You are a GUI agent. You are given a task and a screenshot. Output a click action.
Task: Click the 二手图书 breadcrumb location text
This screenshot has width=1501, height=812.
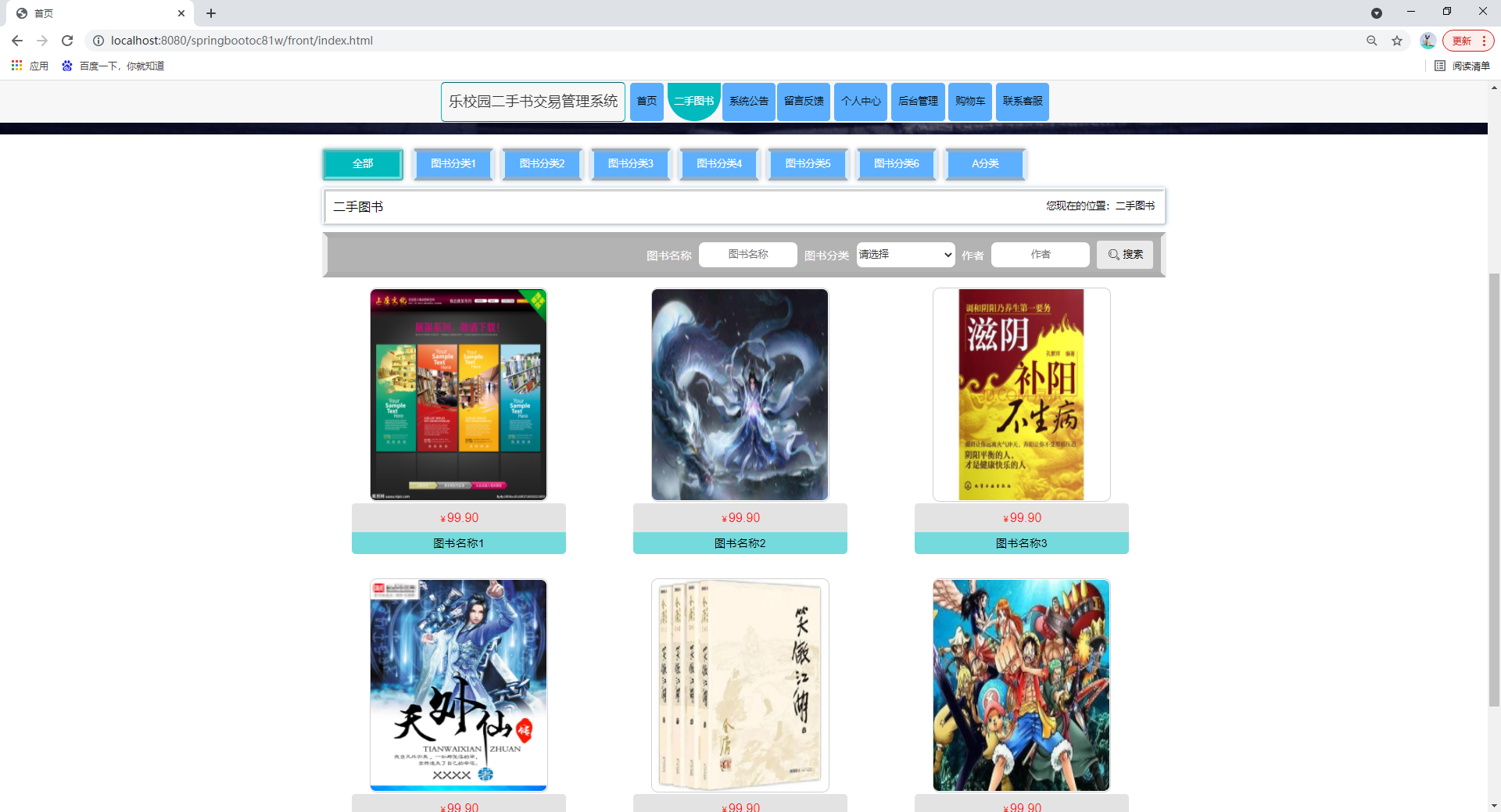click(1135, 206)
